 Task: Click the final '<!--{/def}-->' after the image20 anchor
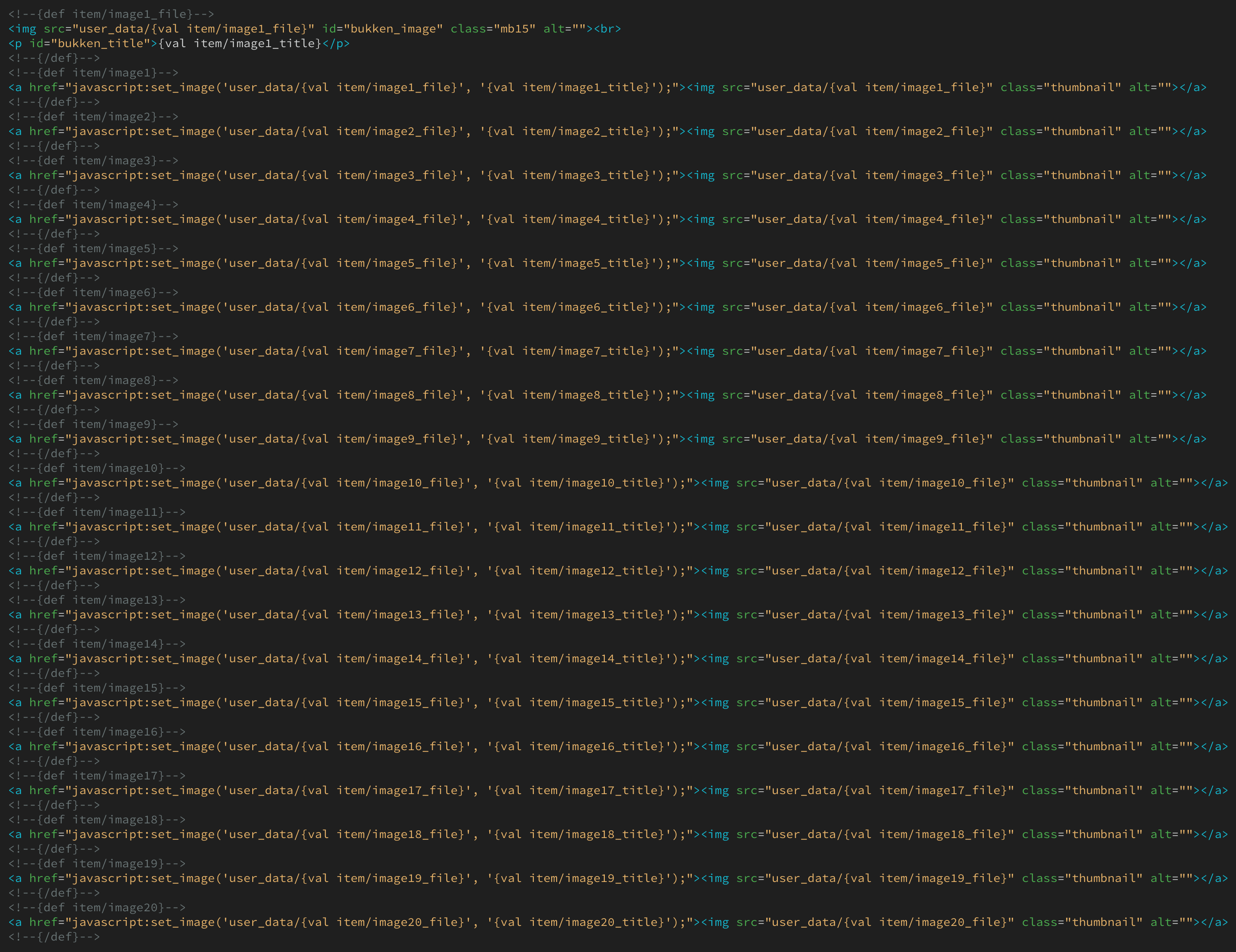(x=54, y=937)
